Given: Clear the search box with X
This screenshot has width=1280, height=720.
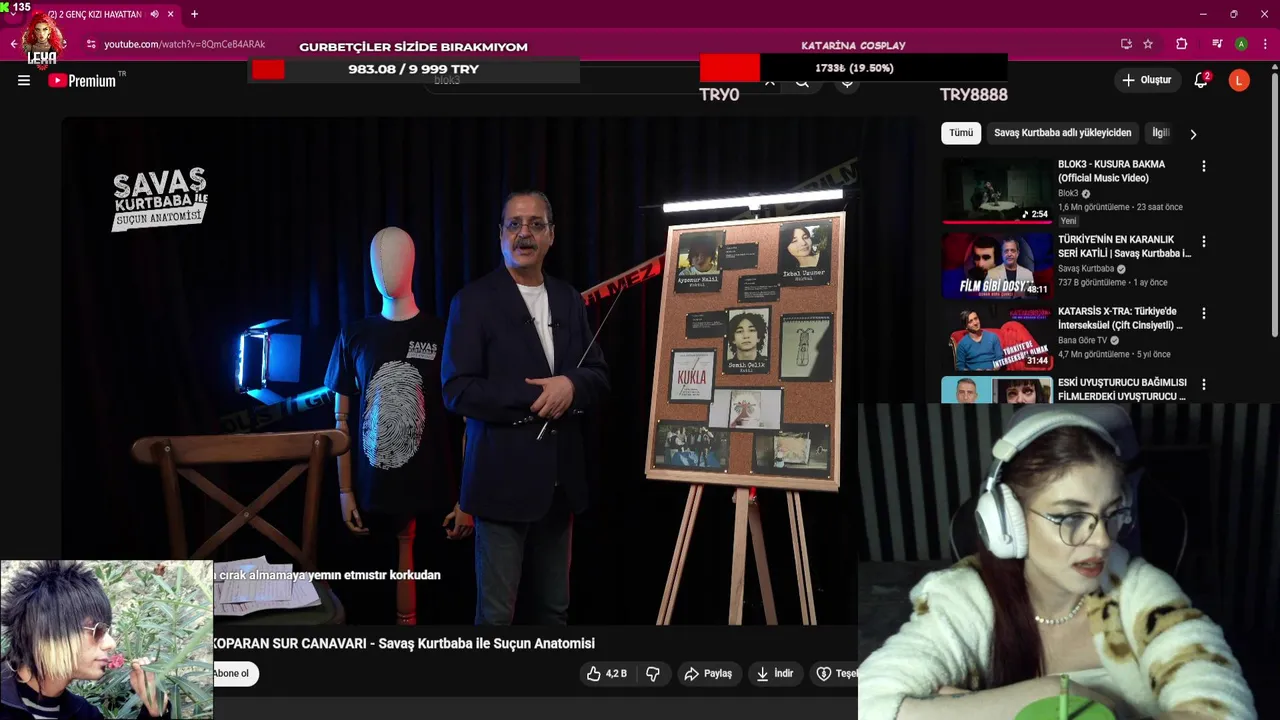Looking at the screenshot, I should [x=769, y=82].
